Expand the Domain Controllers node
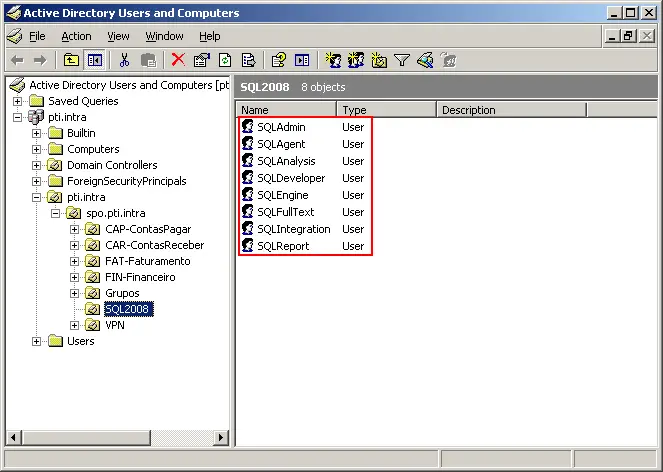The height and width of the screenshot is (472, 663). pyautogui.click(x=36, y=165)
